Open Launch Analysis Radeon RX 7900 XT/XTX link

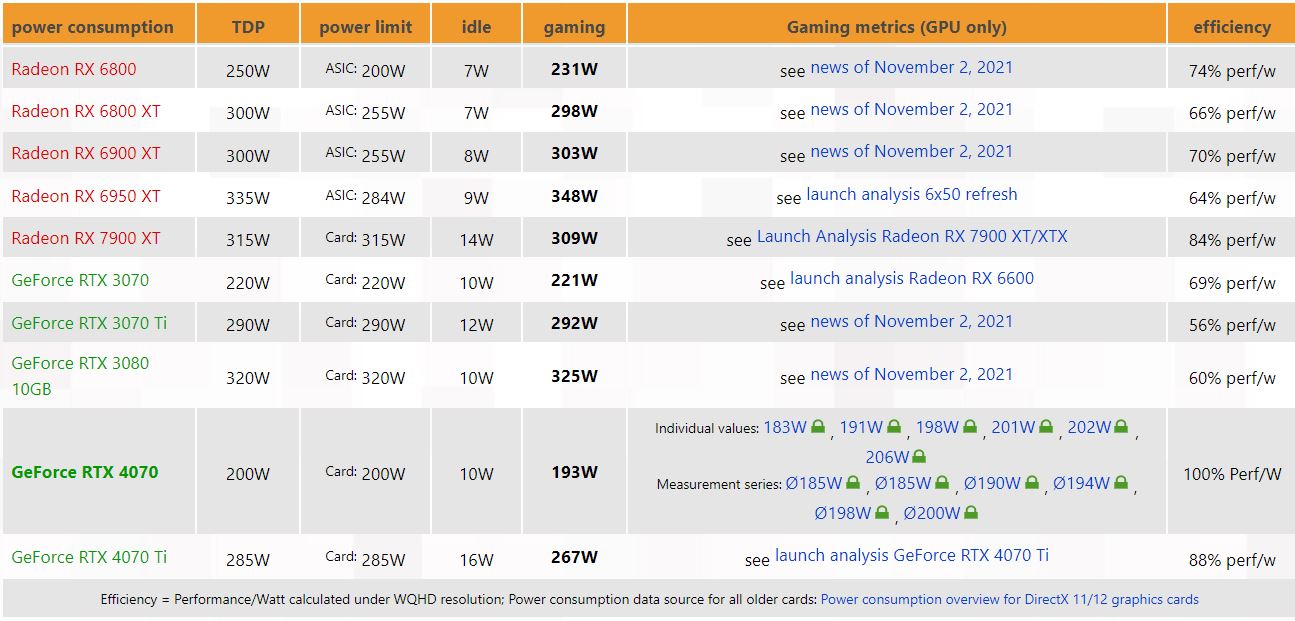912,236
